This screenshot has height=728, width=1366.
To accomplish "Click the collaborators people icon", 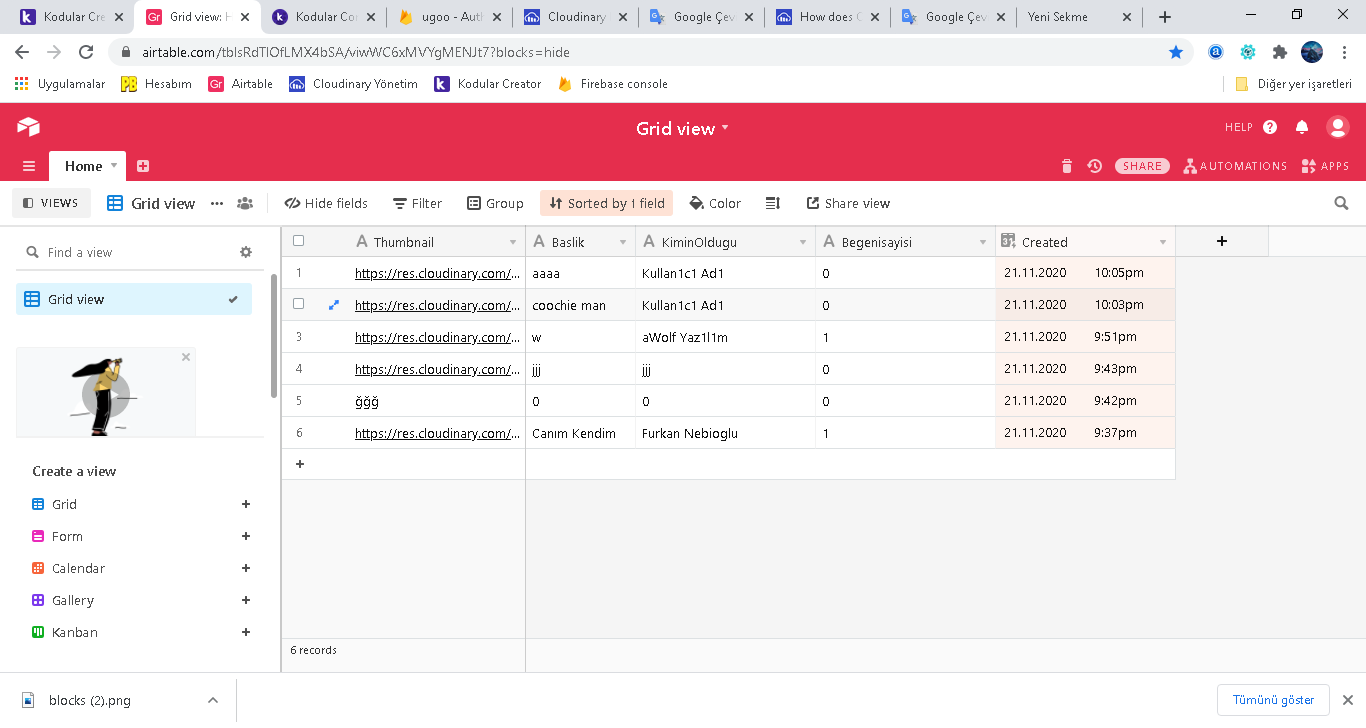I will point(245,203).
